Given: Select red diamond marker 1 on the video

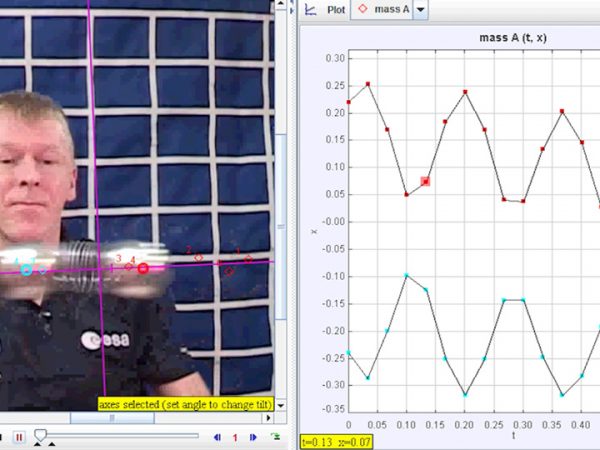Looking at the screenshot, I should coord(248,259).
